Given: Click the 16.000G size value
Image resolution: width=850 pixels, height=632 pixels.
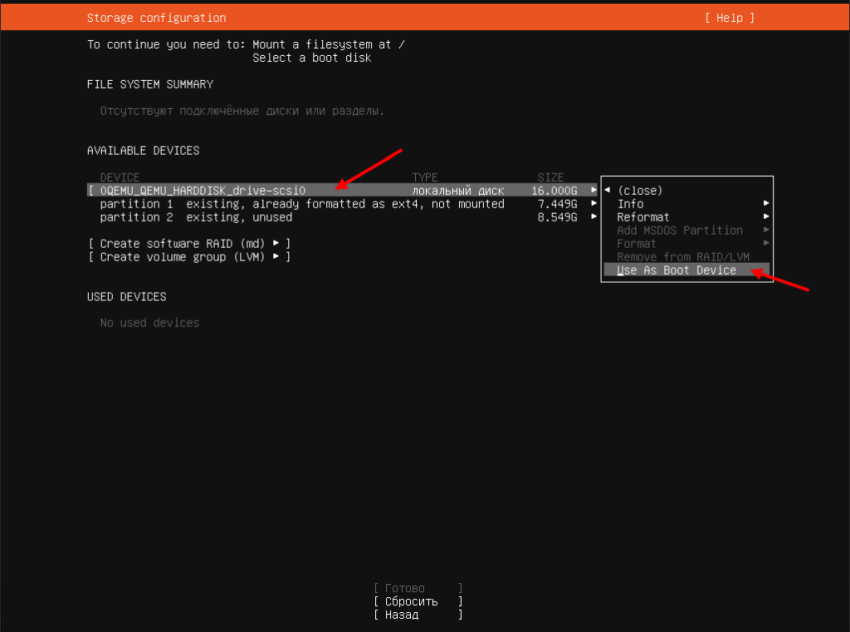Looking at the screenshot, I should [x=554, y=191].
